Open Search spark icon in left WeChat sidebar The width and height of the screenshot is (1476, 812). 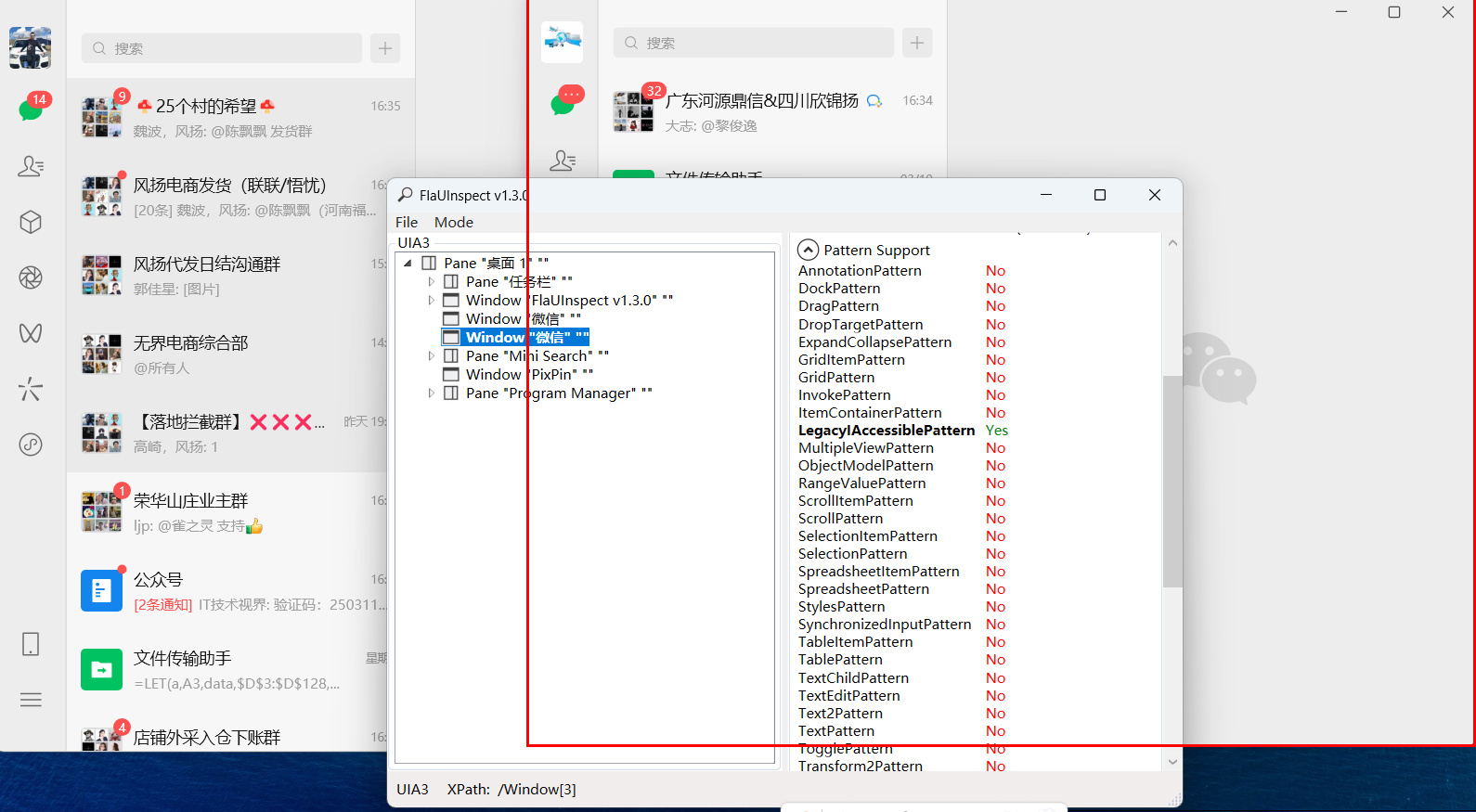click(31, 389)
